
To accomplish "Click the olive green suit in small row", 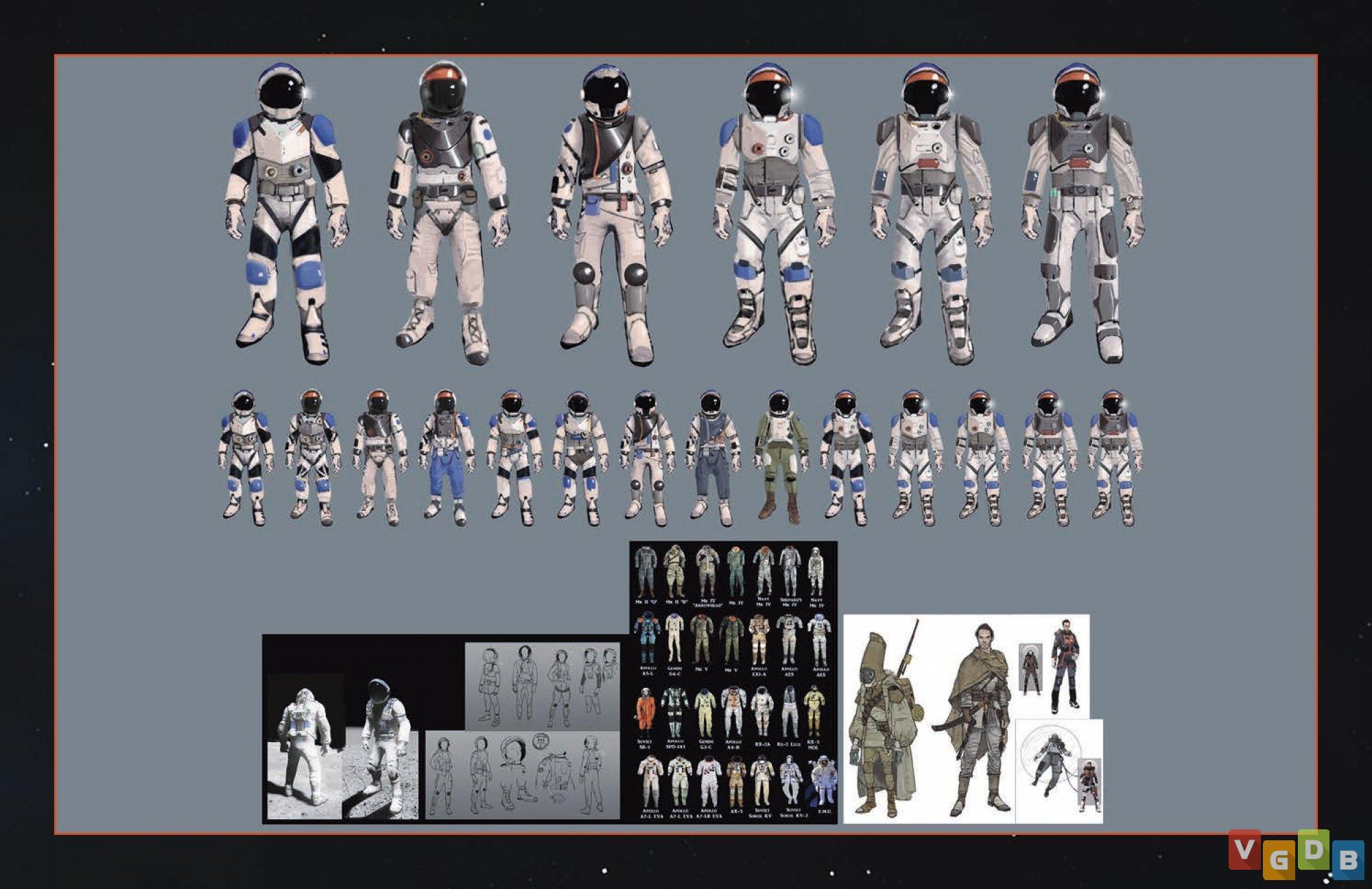I will point(781,456).
